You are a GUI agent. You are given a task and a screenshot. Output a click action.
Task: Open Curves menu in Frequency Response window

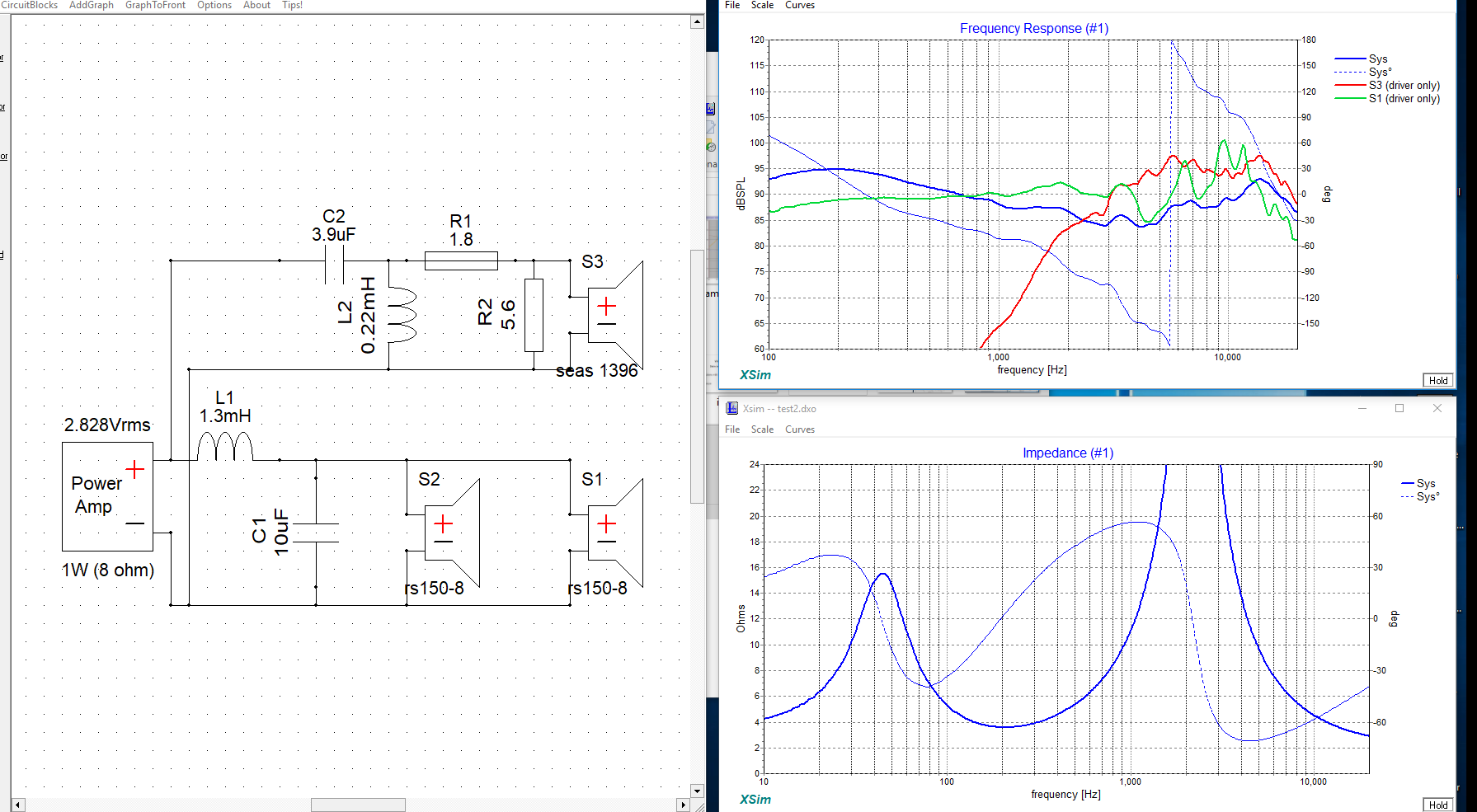point(799,5)
